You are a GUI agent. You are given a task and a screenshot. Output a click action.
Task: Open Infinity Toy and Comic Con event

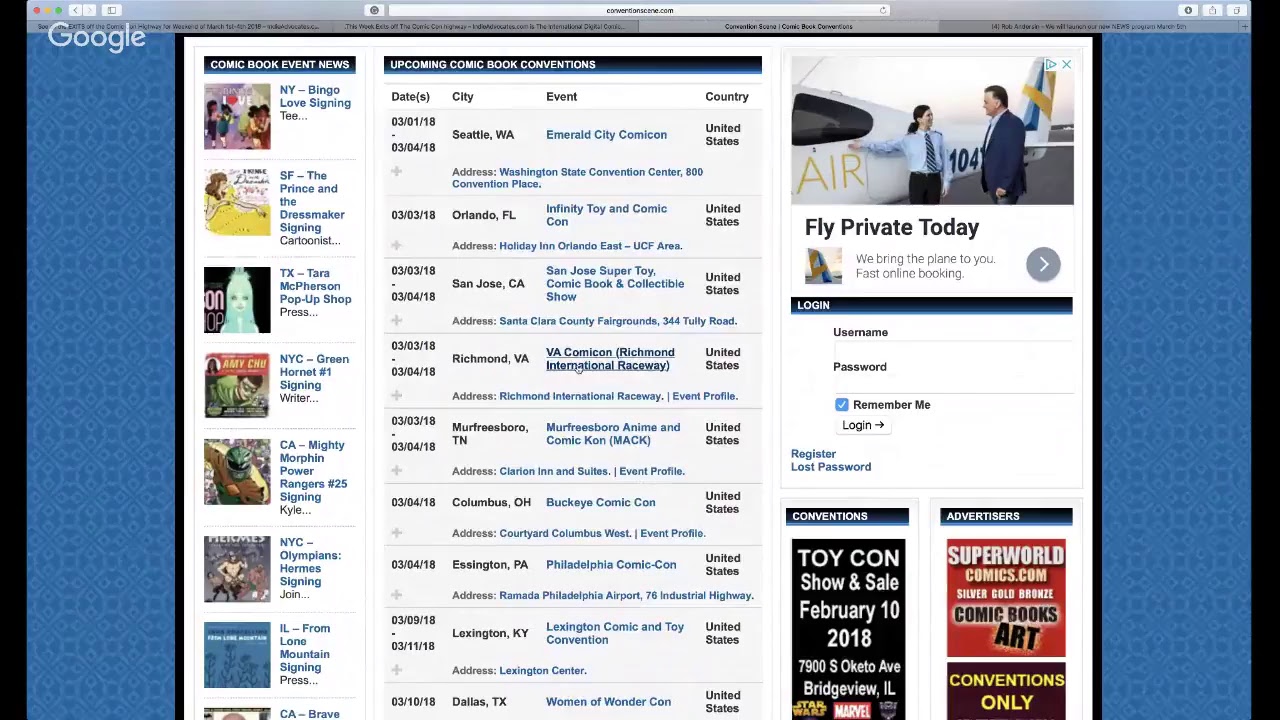(x=606, y=215)
